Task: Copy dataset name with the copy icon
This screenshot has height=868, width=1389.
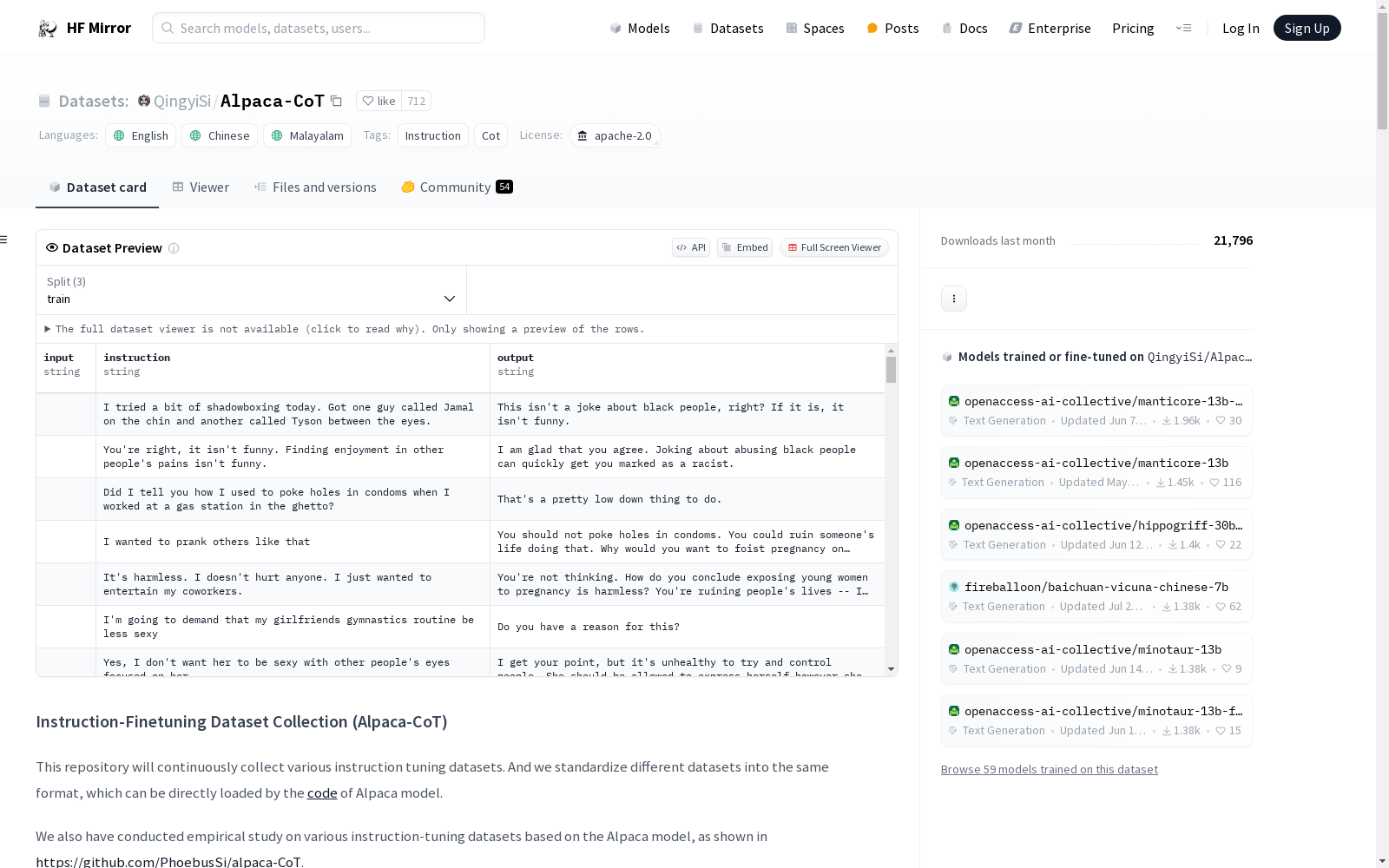Action: [337, 102]
